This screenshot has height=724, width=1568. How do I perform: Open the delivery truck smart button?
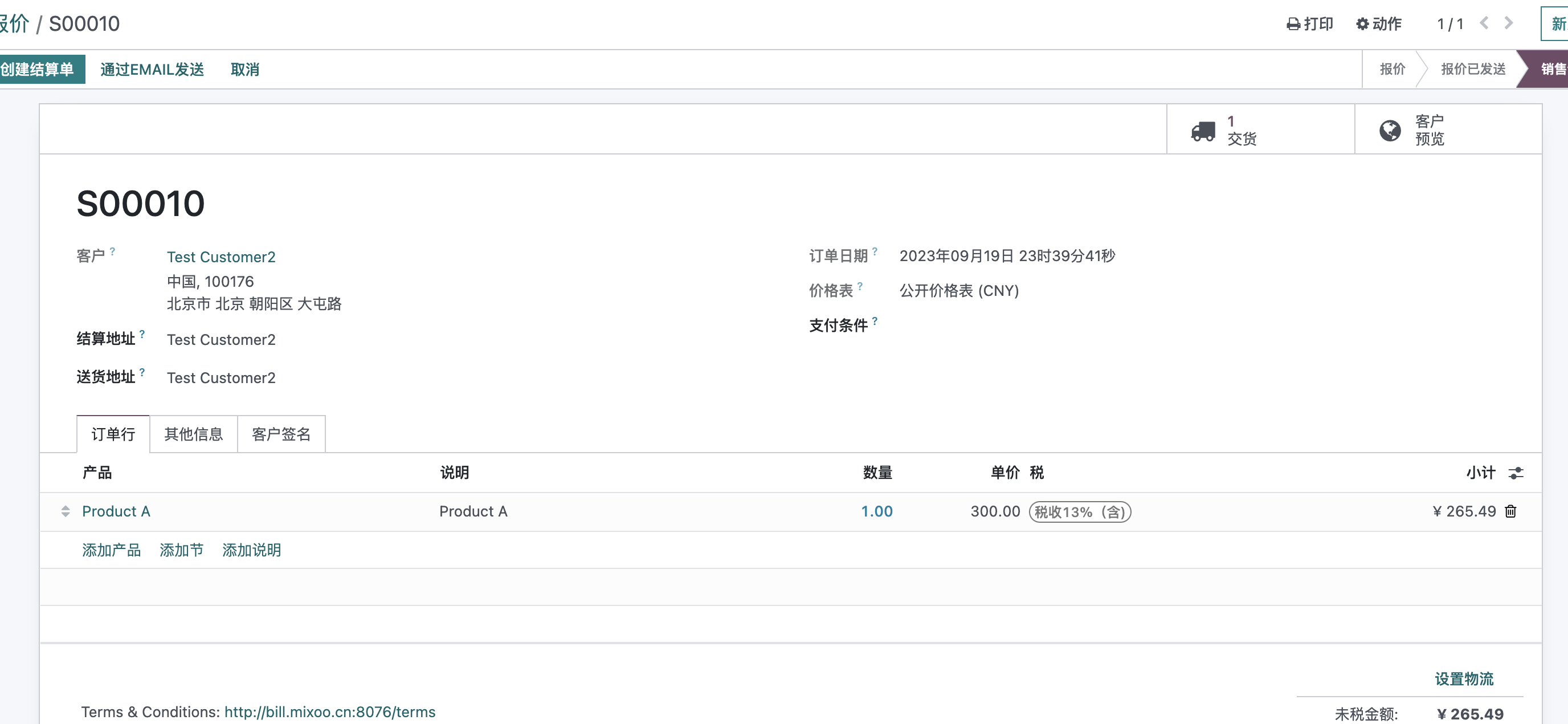(x=1260, y=130)
